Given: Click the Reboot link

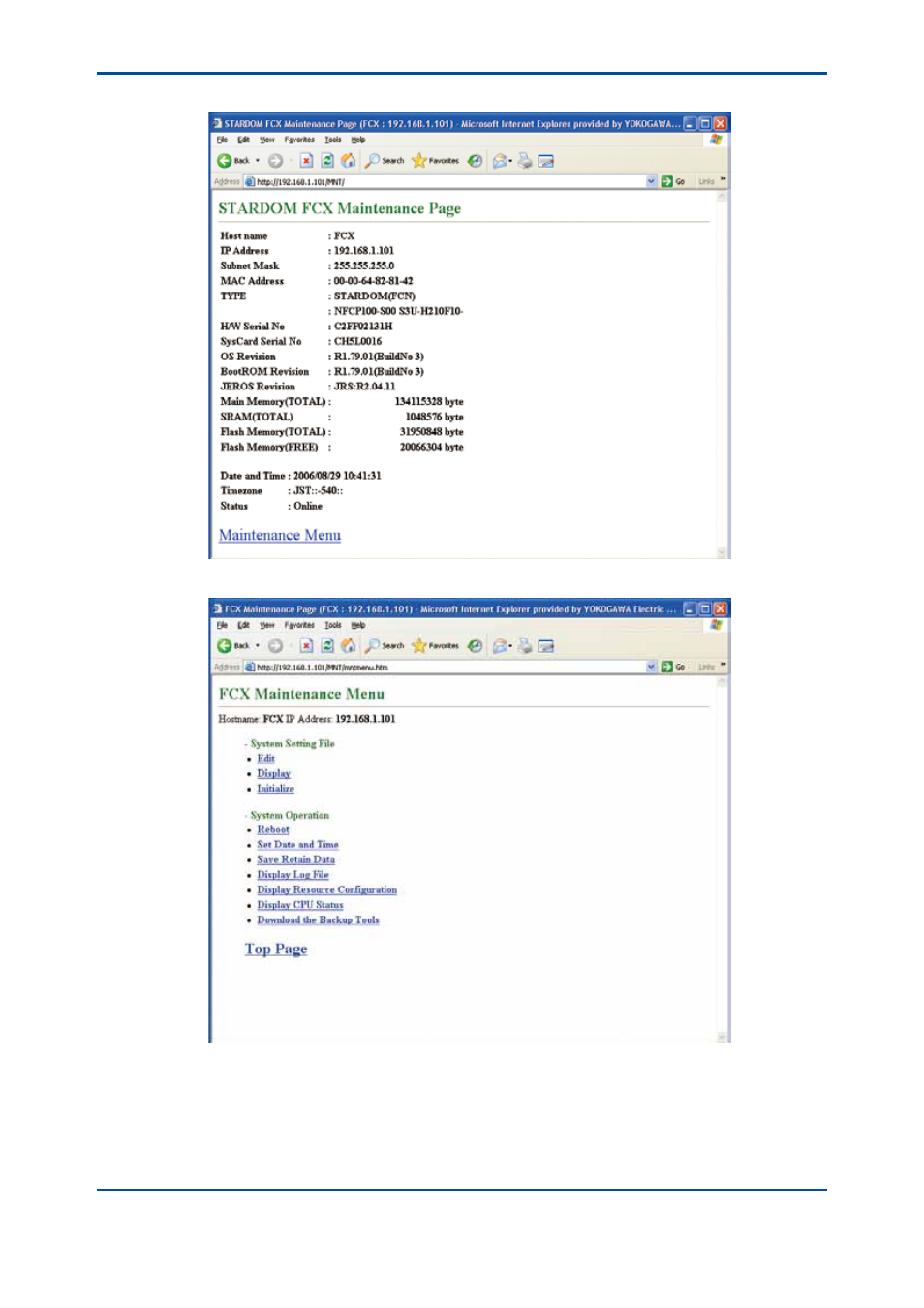Looking at the screenshot, I should [273, 829].
